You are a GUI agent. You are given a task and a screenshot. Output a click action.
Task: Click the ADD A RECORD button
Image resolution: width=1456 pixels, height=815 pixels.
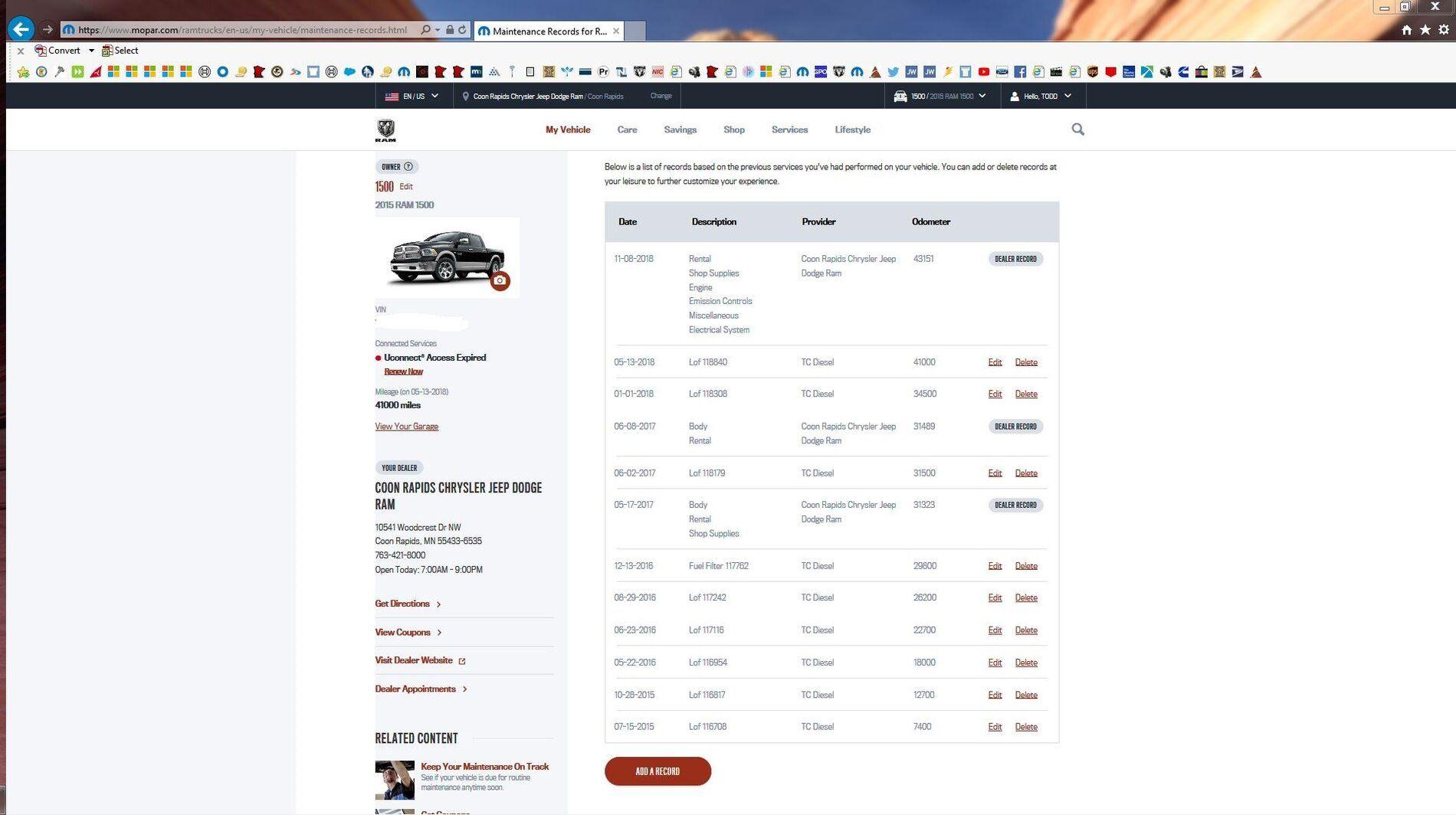(657, 771)
